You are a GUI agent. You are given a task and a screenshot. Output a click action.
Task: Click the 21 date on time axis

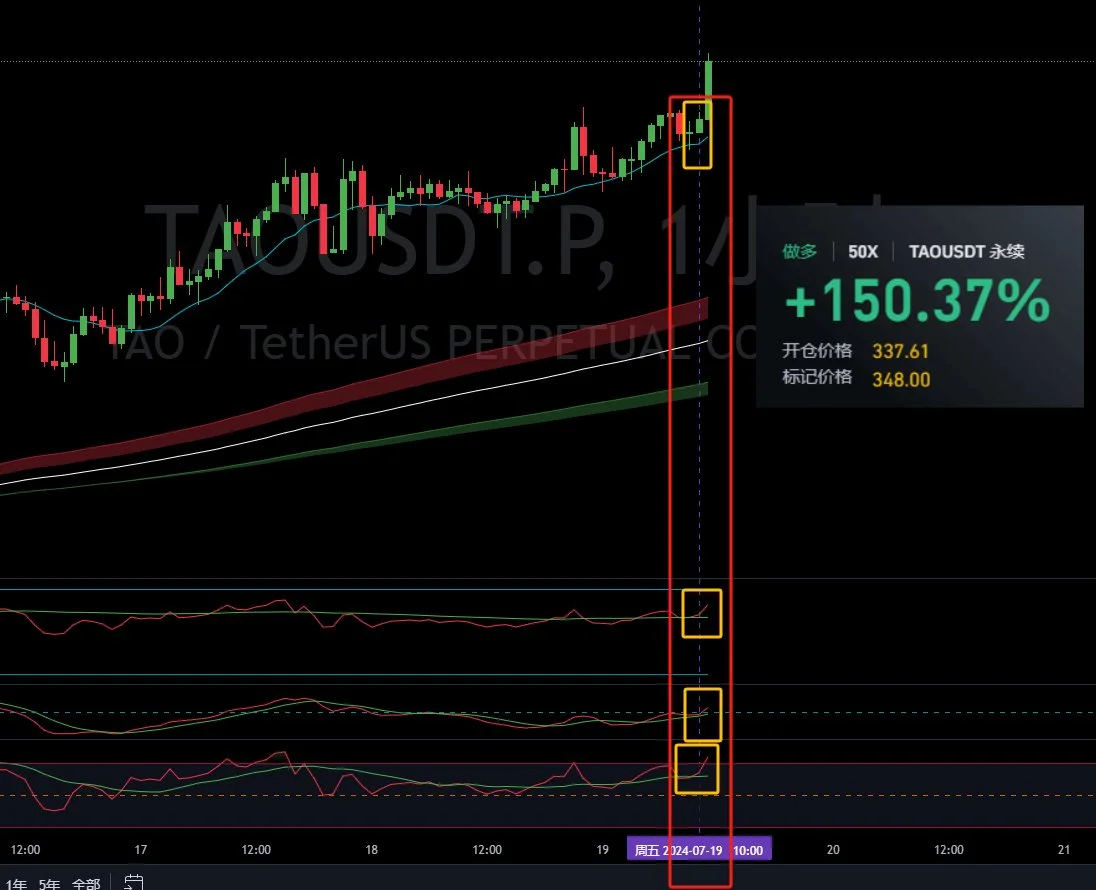[1064, 849]
